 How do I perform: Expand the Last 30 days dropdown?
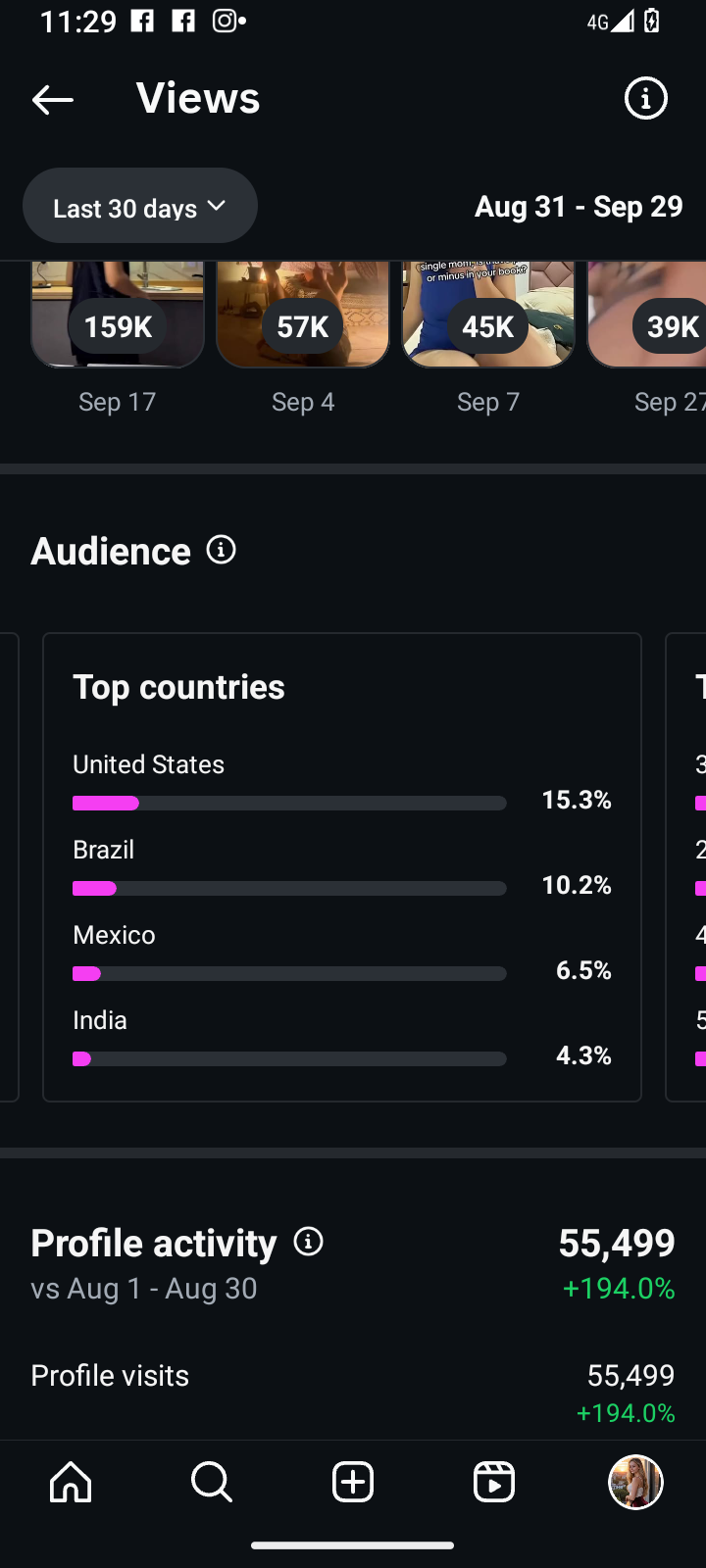[x=140, y=207]
